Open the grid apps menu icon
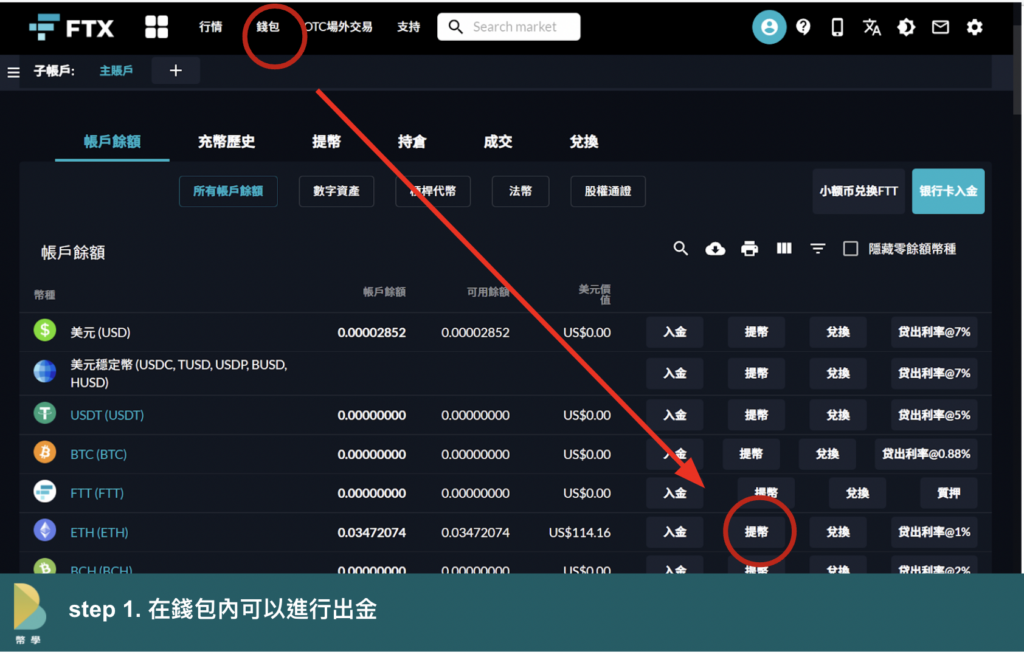This screenshot has height=654, width=1024. pos(157,27)
